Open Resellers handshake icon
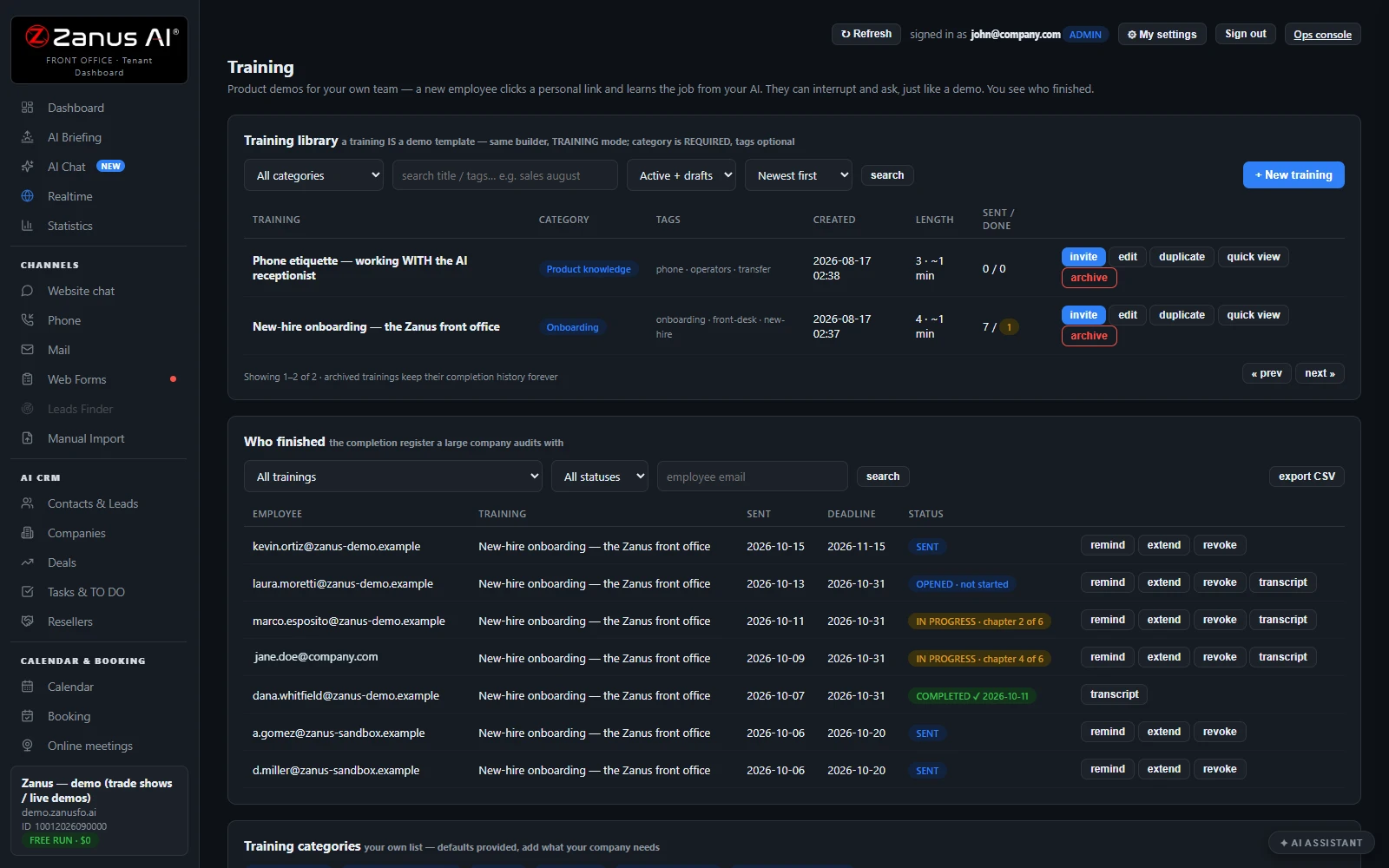The width and height of the screenshot is (1389, 868). [x=27, y=621]
